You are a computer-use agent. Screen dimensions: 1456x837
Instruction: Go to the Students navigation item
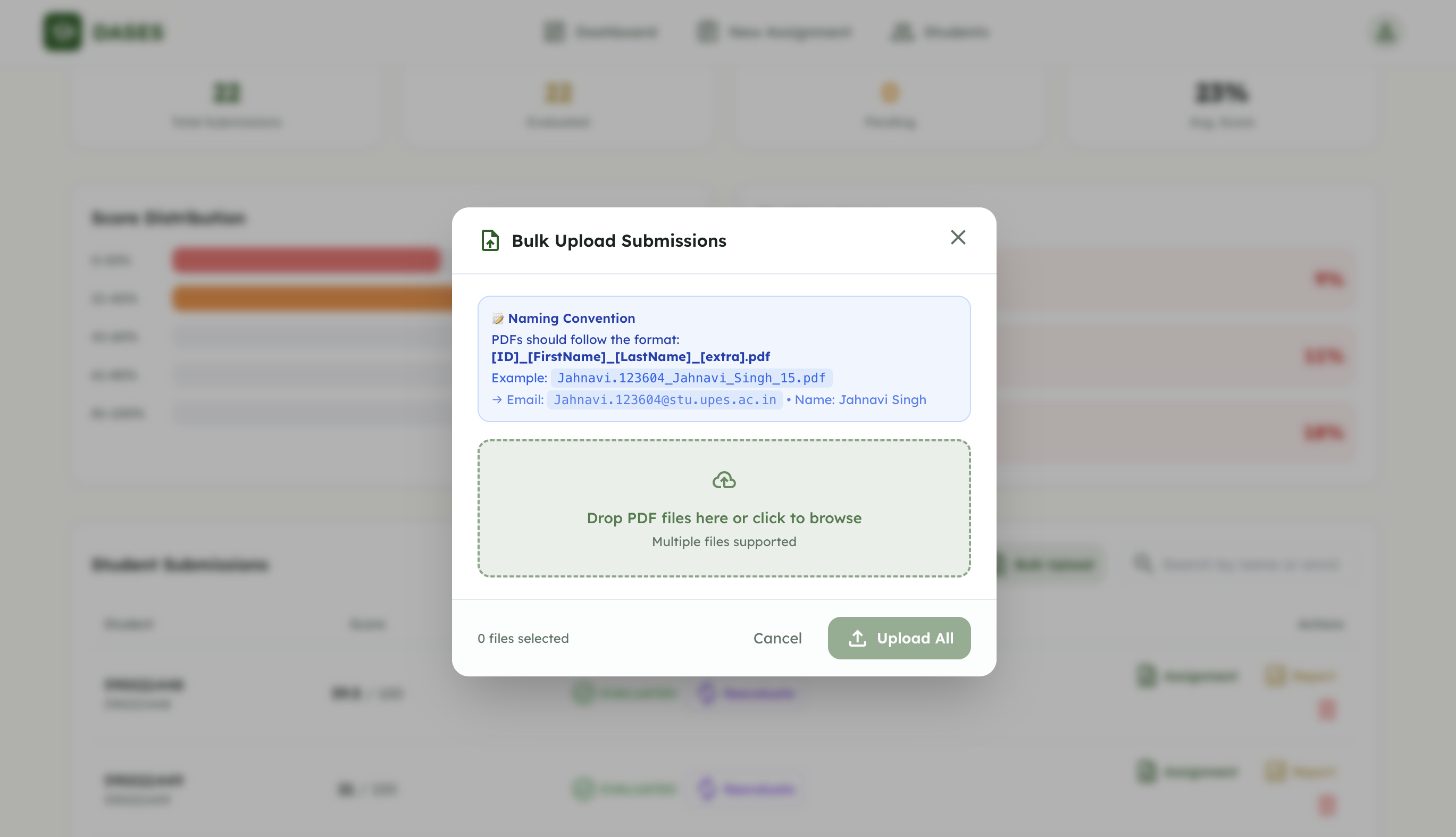pyautogui.click(x=939, y=31)
